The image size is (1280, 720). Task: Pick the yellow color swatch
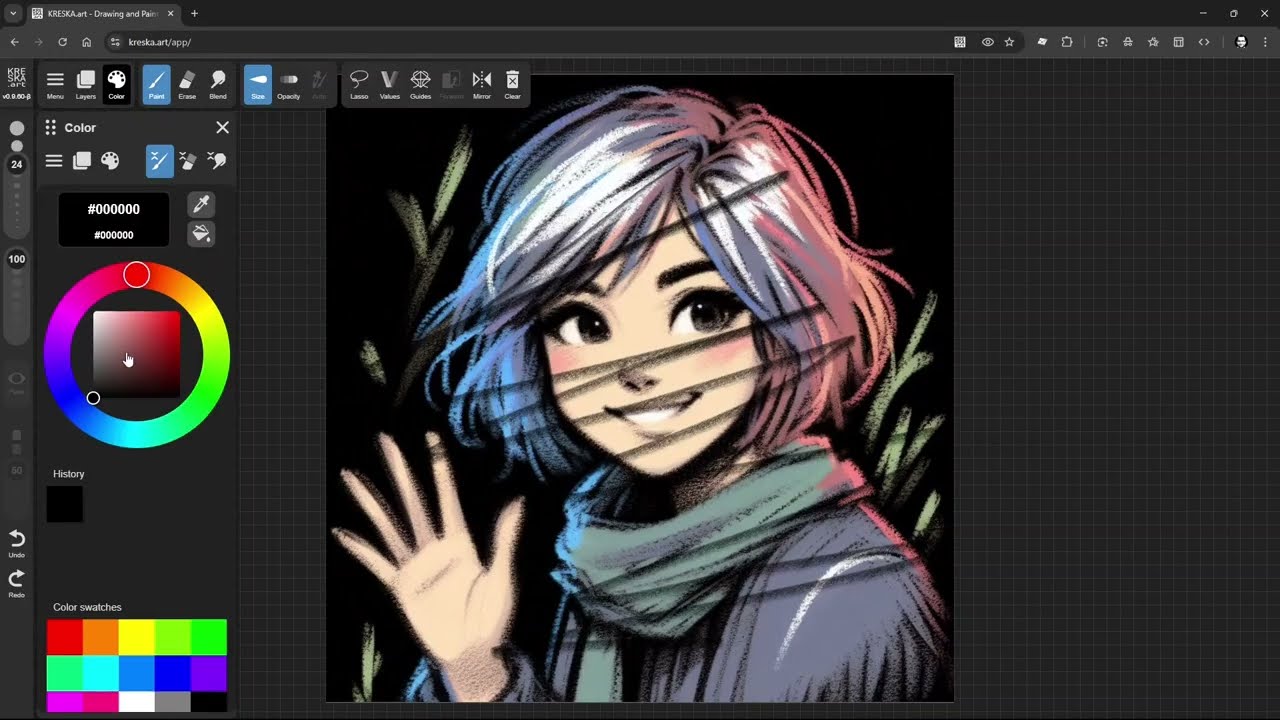click(137, 637)
